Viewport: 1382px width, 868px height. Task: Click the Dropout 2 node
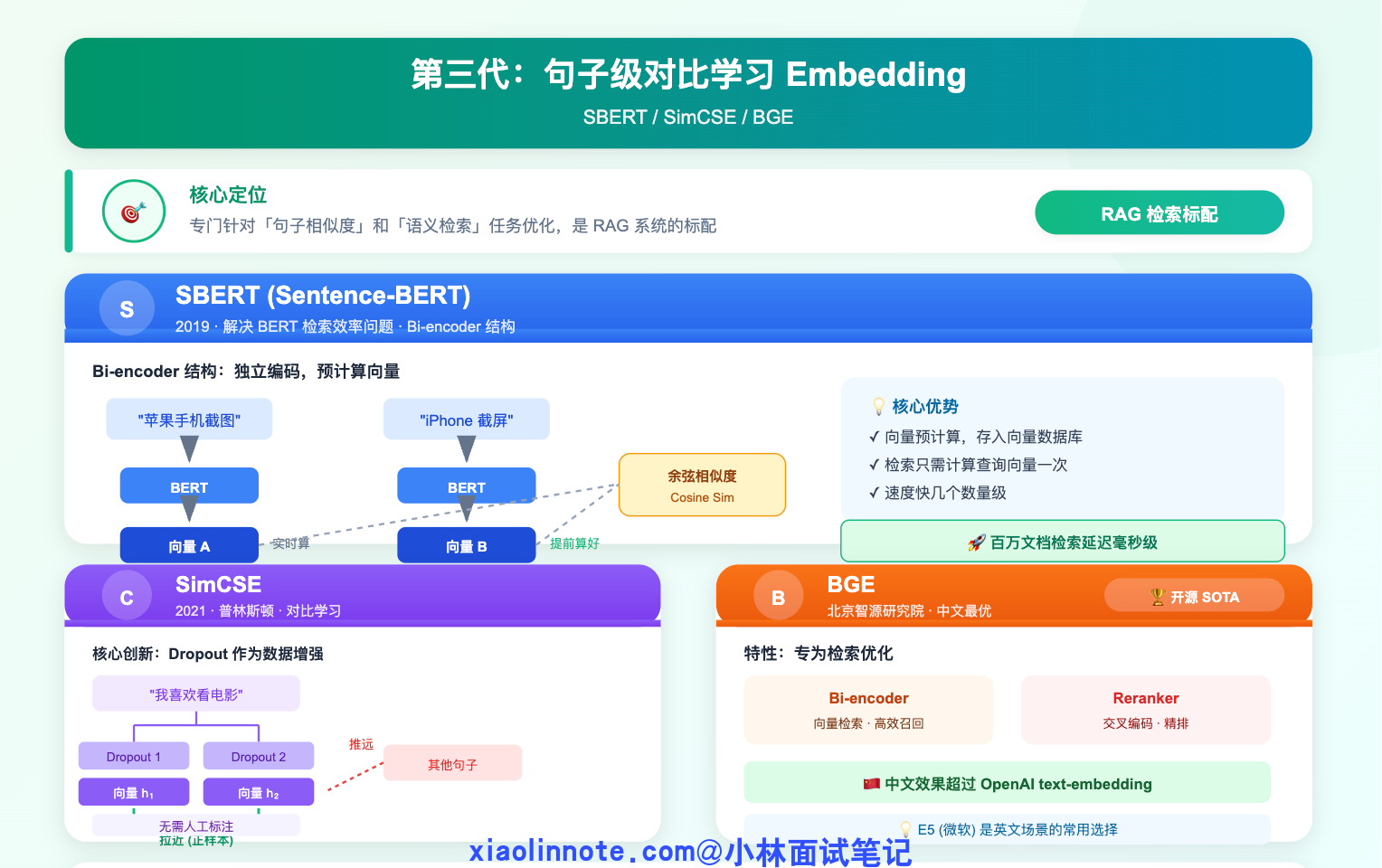click(259, 756)
